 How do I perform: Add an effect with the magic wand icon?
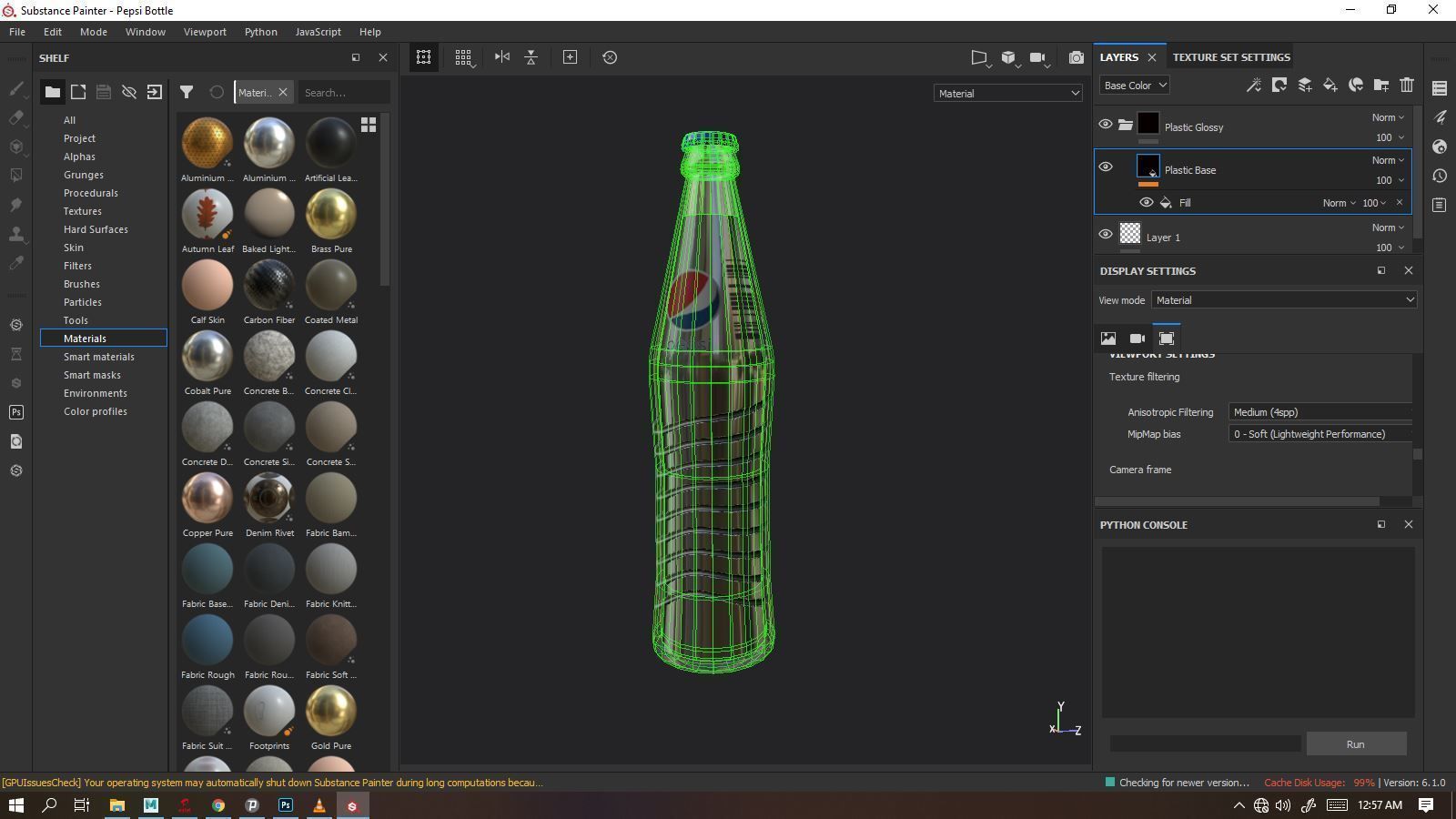click(x=1254, y=85)
